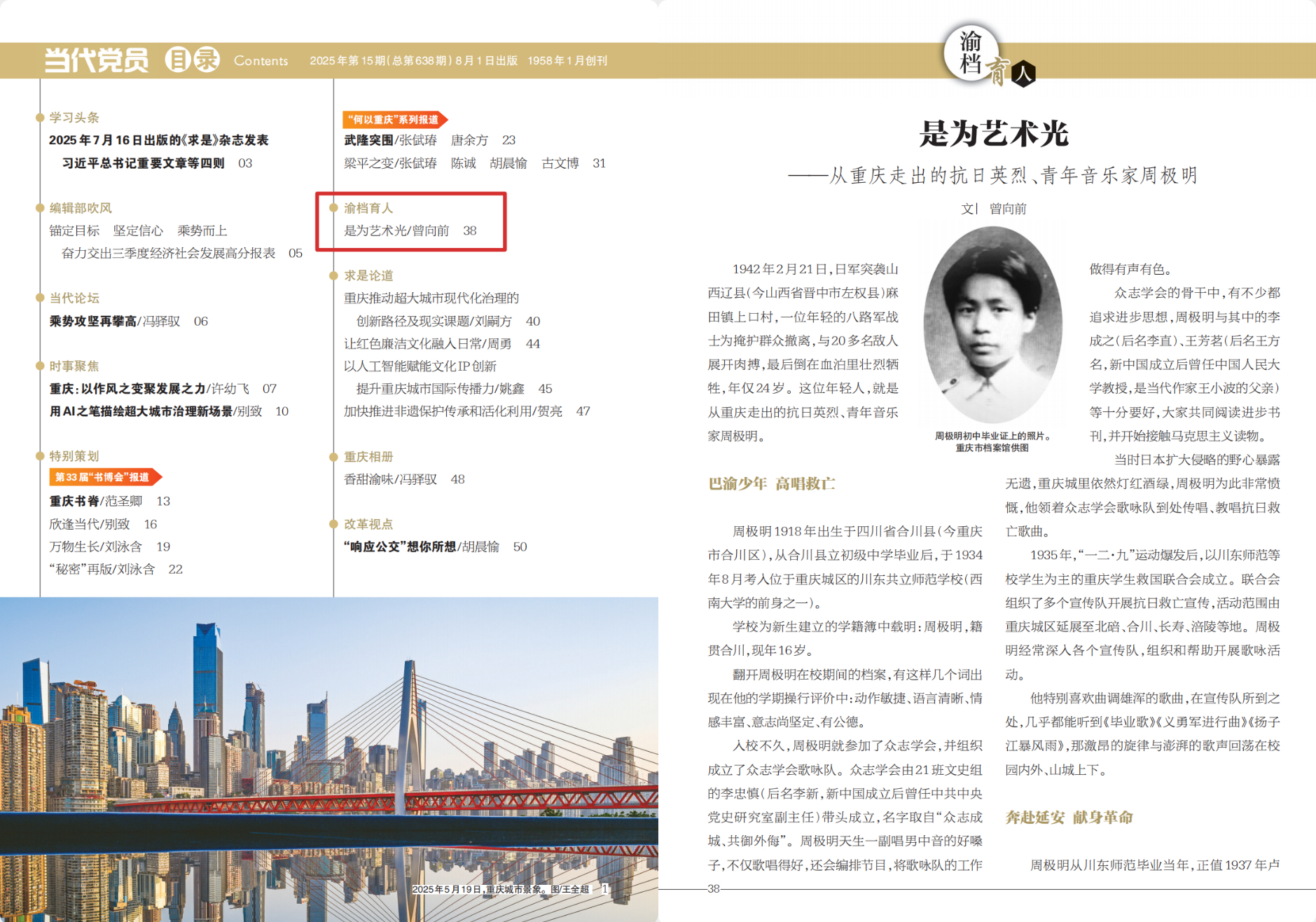Click the 巴渝少年 高唱救亡 subheading
Image resolution: width=1316 pixels, height=922 pixels.
pyautogui.click(x=771, y=483)
